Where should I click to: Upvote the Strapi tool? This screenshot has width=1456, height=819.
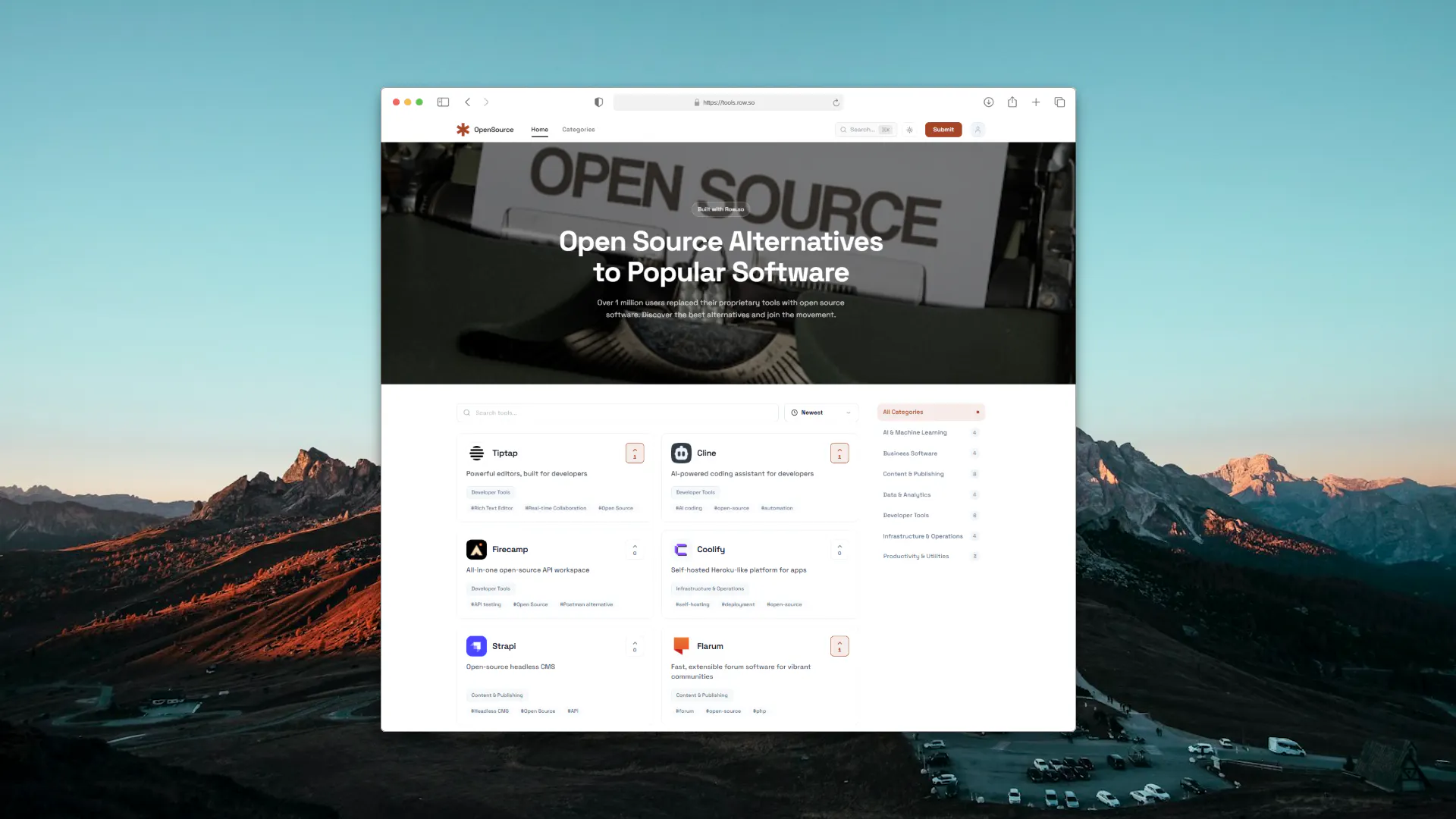coord(635,646)
